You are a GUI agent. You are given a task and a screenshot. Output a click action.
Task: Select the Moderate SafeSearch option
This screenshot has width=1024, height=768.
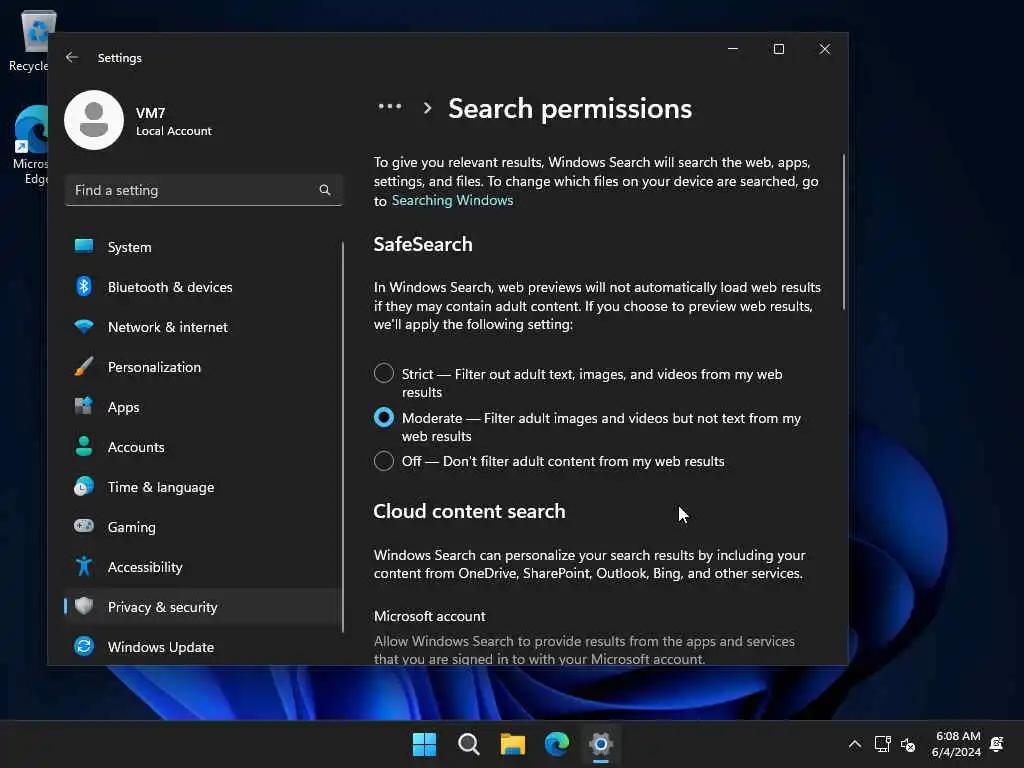[x=384, y=417]
